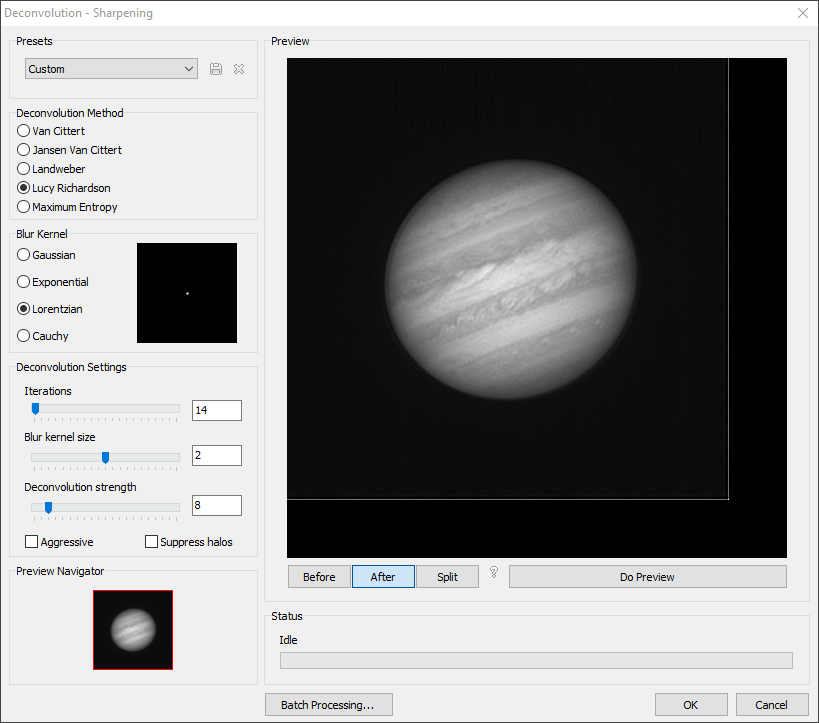Click the Iterations slider handle
The width and height of the screenshot is (819, 723).
click(36, 409)
